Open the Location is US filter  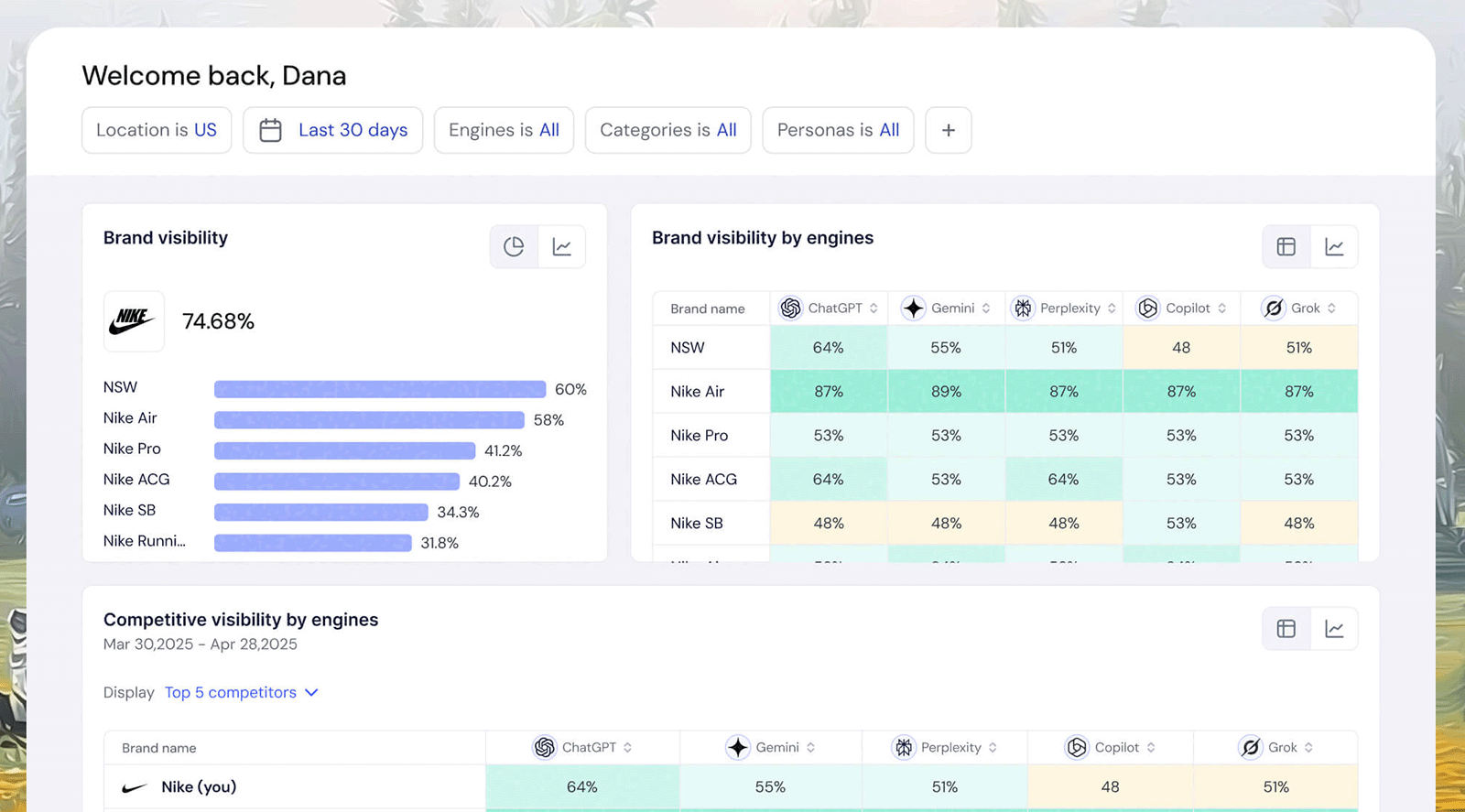point(157,130)
